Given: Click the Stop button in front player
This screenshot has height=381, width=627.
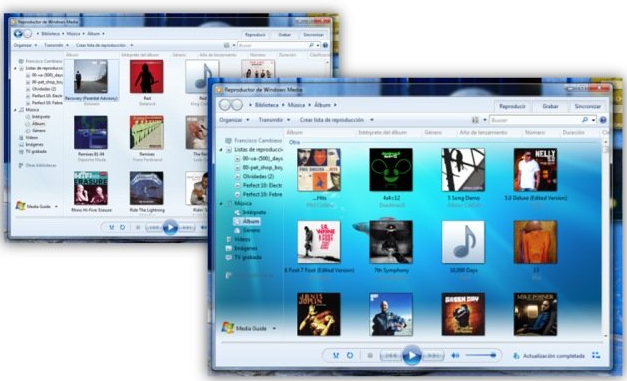Looking at the screenshot, I should [370, 355].
